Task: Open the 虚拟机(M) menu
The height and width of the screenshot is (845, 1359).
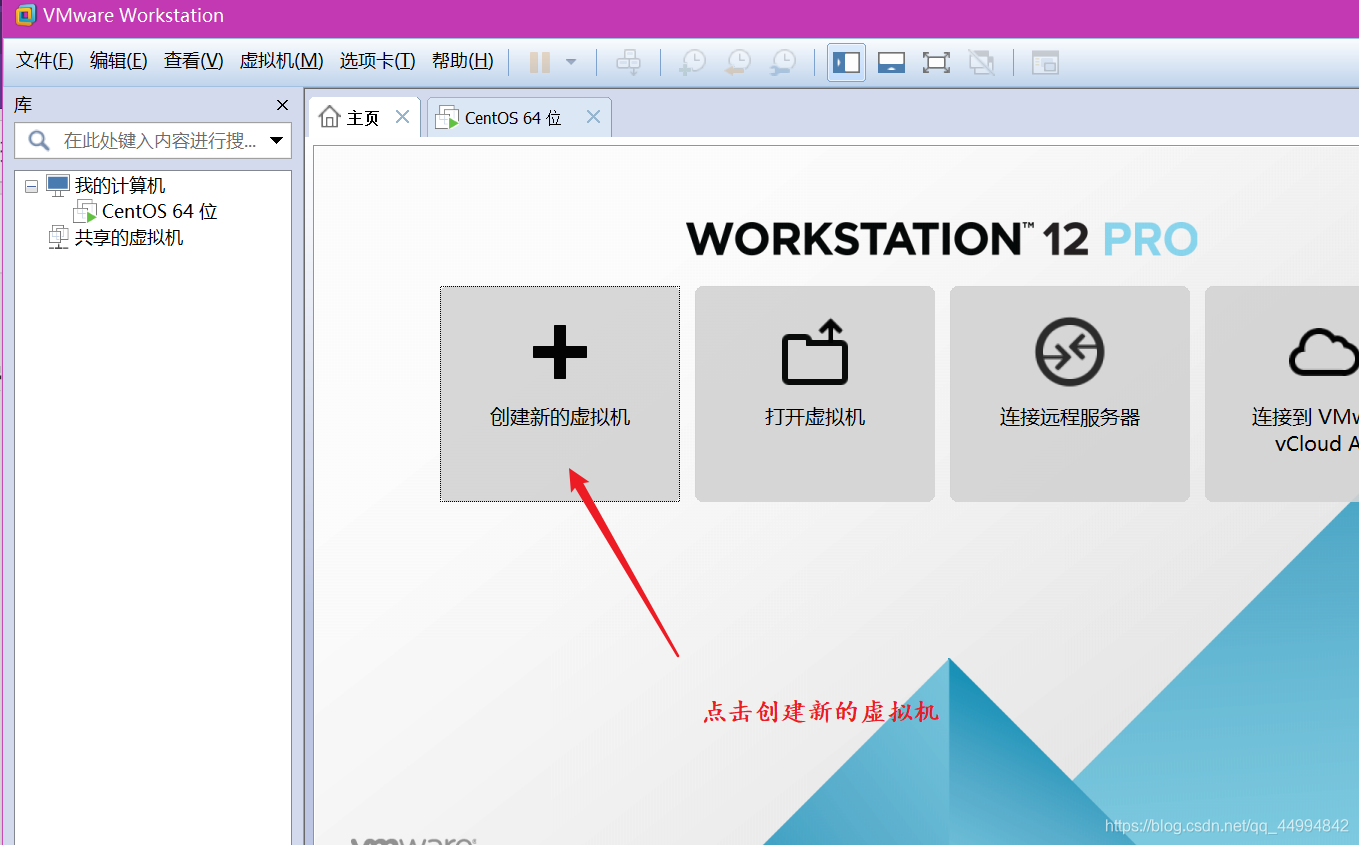Action: tap(281, 61)
